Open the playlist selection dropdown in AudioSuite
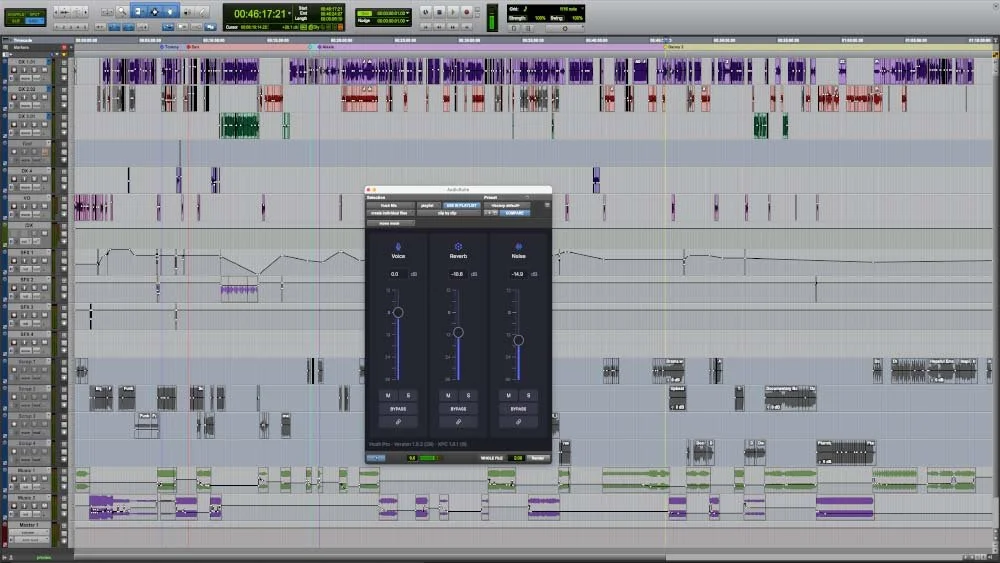Viewport: 1000px width, 563px height. click(427, 205)
